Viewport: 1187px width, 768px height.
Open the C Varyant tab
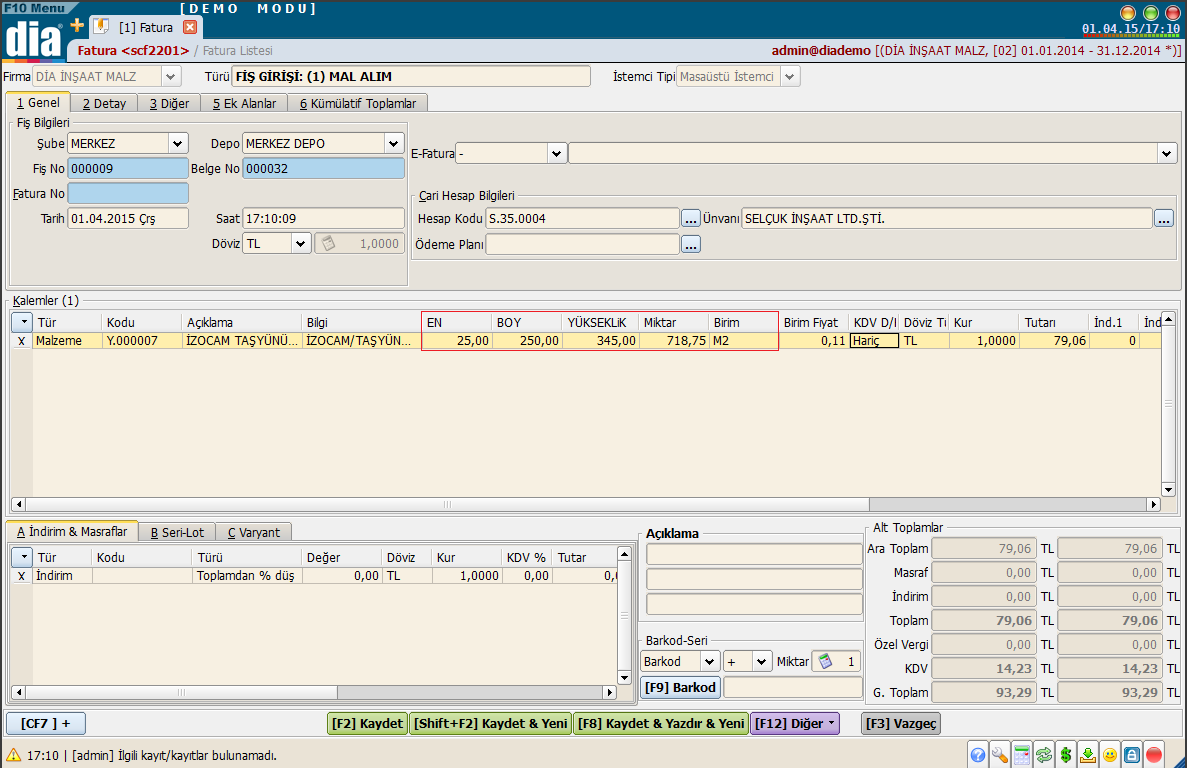click(x=254, y=533)
